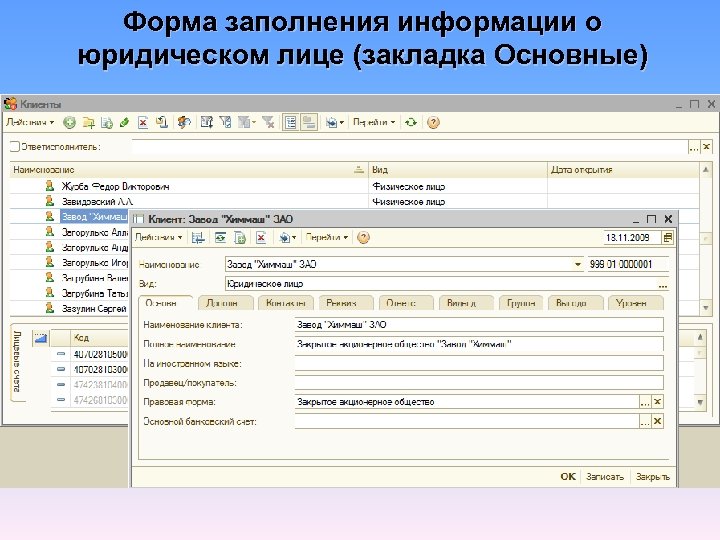Click ellipsis select button of Ответисполнитель field
720x540 pixels.
pyautogui.click(x=693, y=147)
